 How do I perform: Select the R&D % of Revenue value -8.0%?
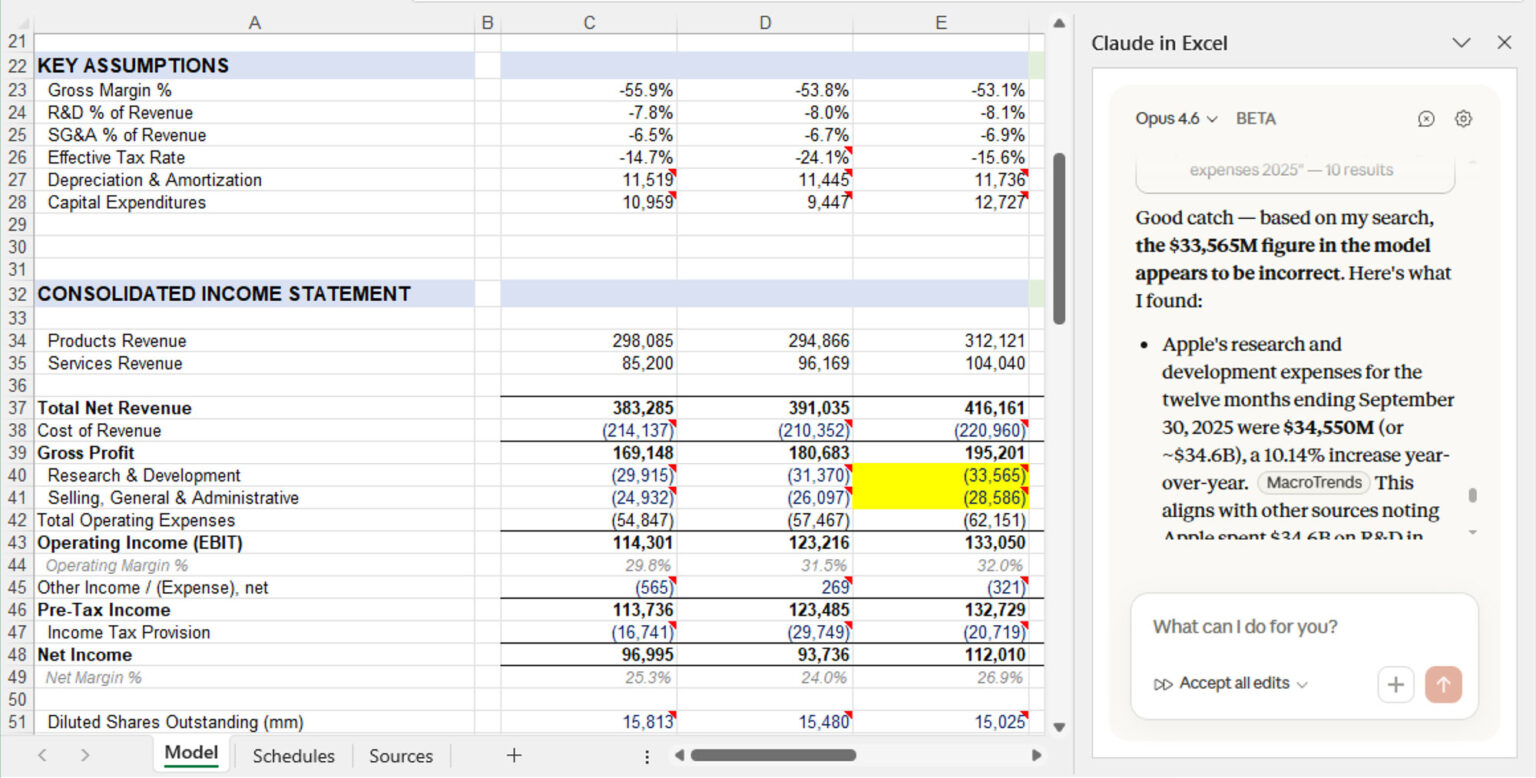pos(765,112)
